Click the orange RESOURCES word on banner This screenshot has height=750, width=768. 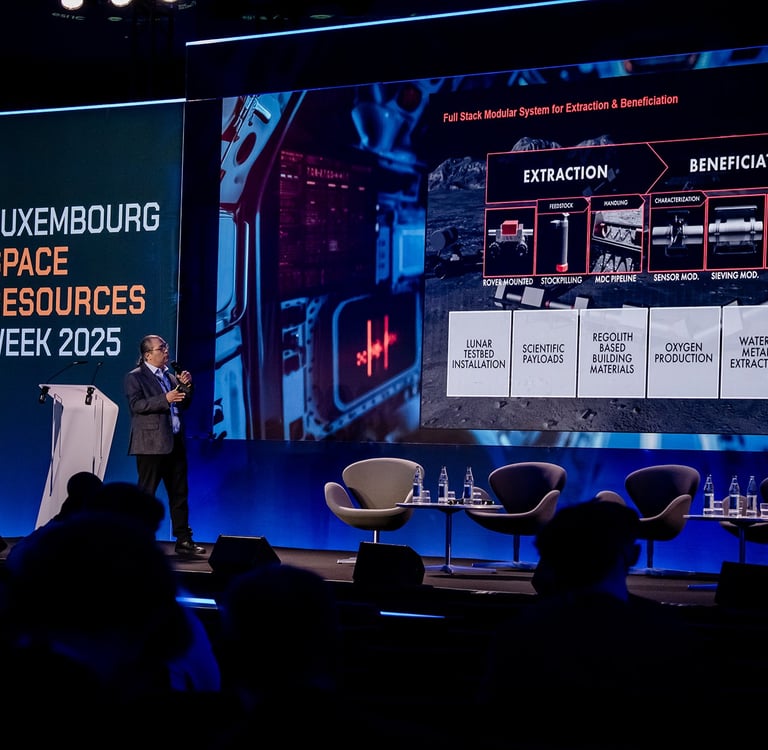click(x=73, y=299)
